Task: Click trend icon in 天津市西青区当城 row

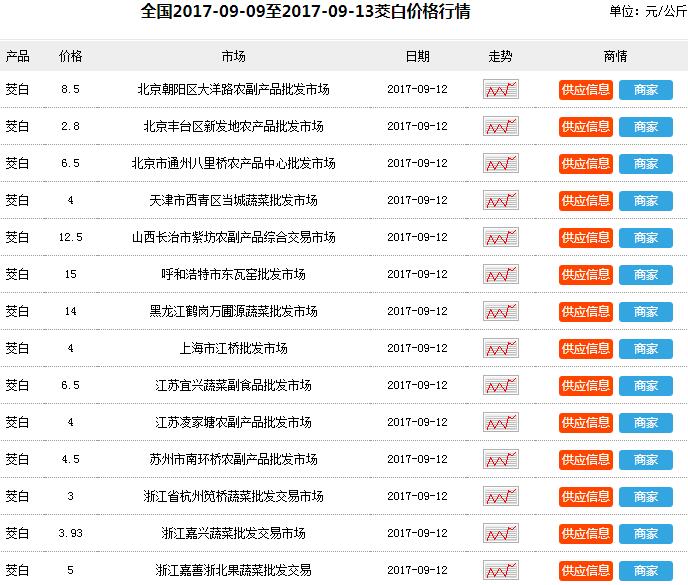Action: (500, 201)
